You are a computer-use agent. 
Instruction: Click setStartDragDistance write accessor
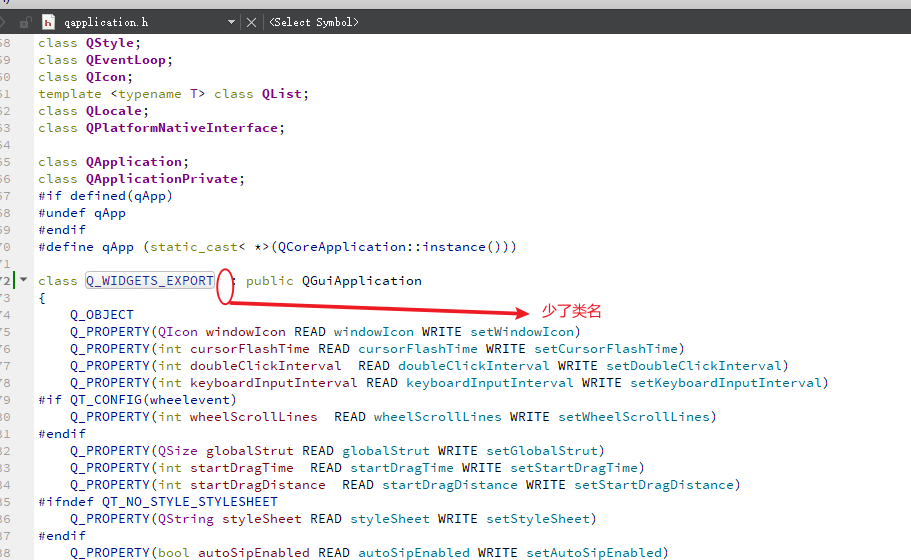[x=654, y=484]
